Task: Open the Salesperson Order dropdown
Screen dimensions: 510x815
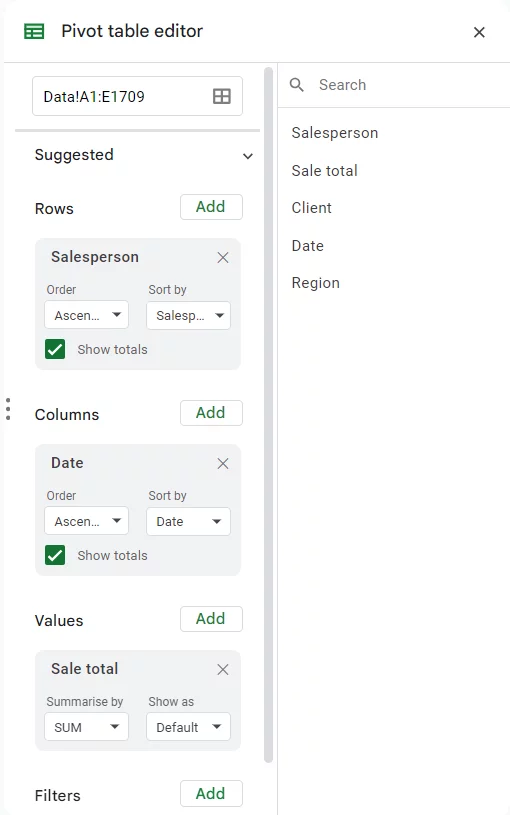Action: (x=86, y=315)
